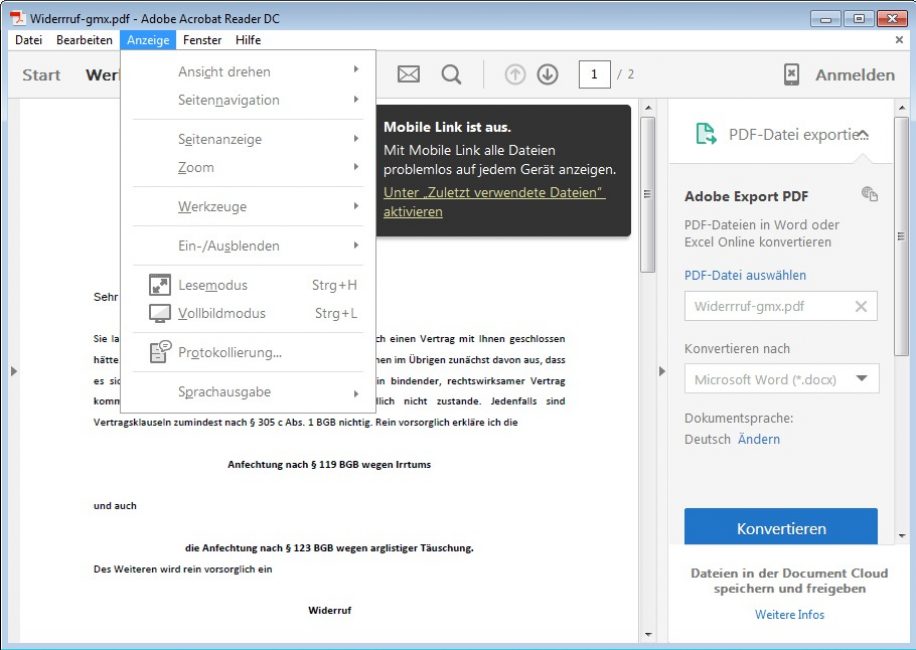Viewport: 916px width, 650px height.
Task: Open the Microsoft Word (*.docx) dropdown
Action: [x=782, y=379]
